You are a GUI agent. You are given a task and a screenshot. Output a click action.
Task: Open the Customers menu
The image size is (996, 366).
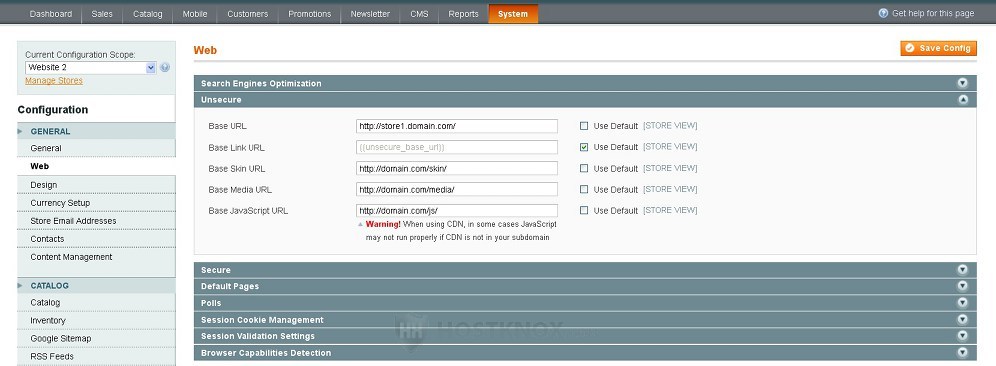click(x=248, y=14)
